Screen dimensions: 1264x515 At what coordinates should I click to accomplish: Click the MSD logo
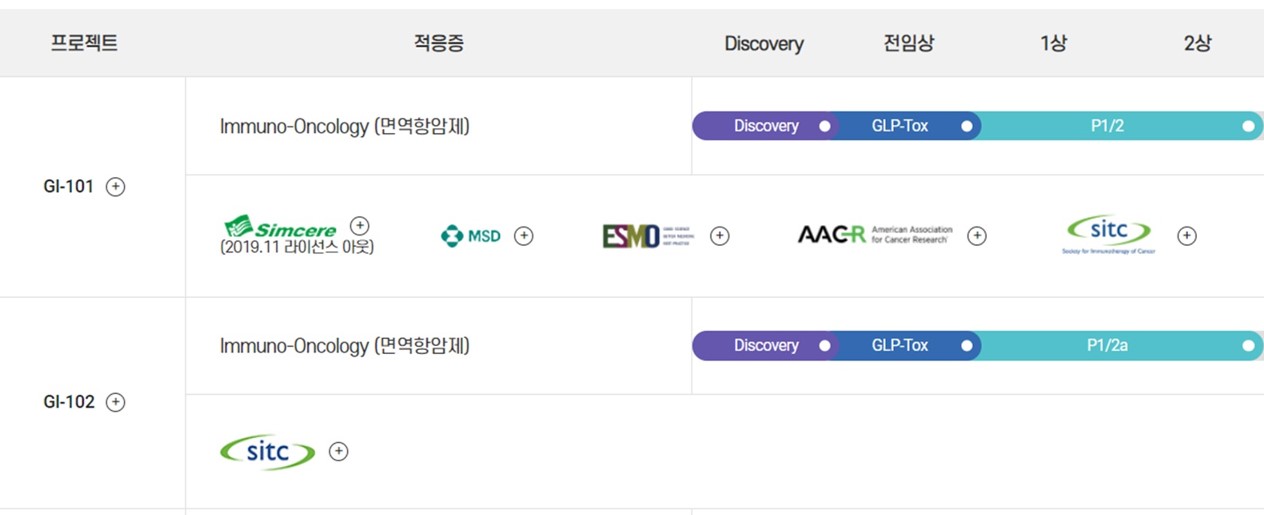[x=471, y=236]
